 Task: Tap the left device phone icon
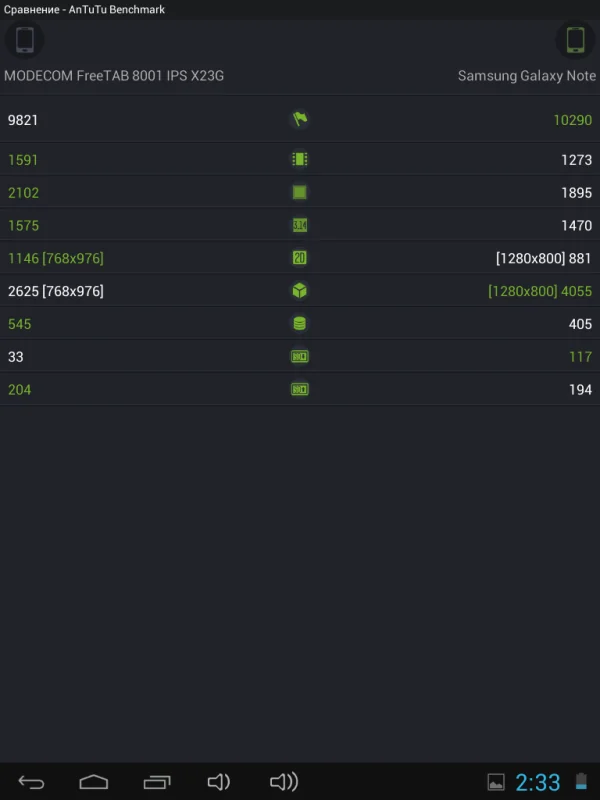24,40
